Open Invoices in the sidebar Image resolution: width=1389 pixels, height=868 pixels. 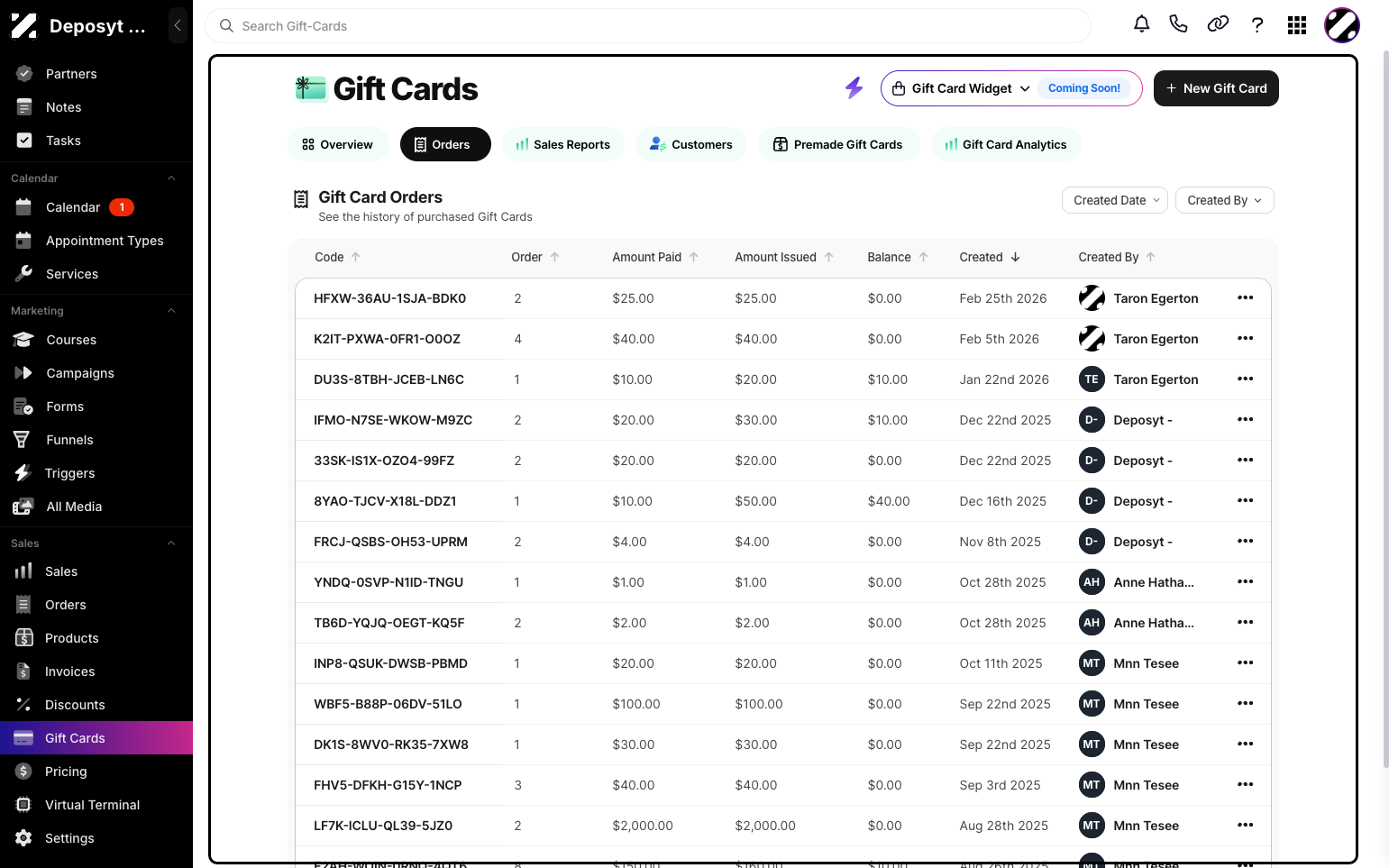pyautogui.click(x=69, y=672)
